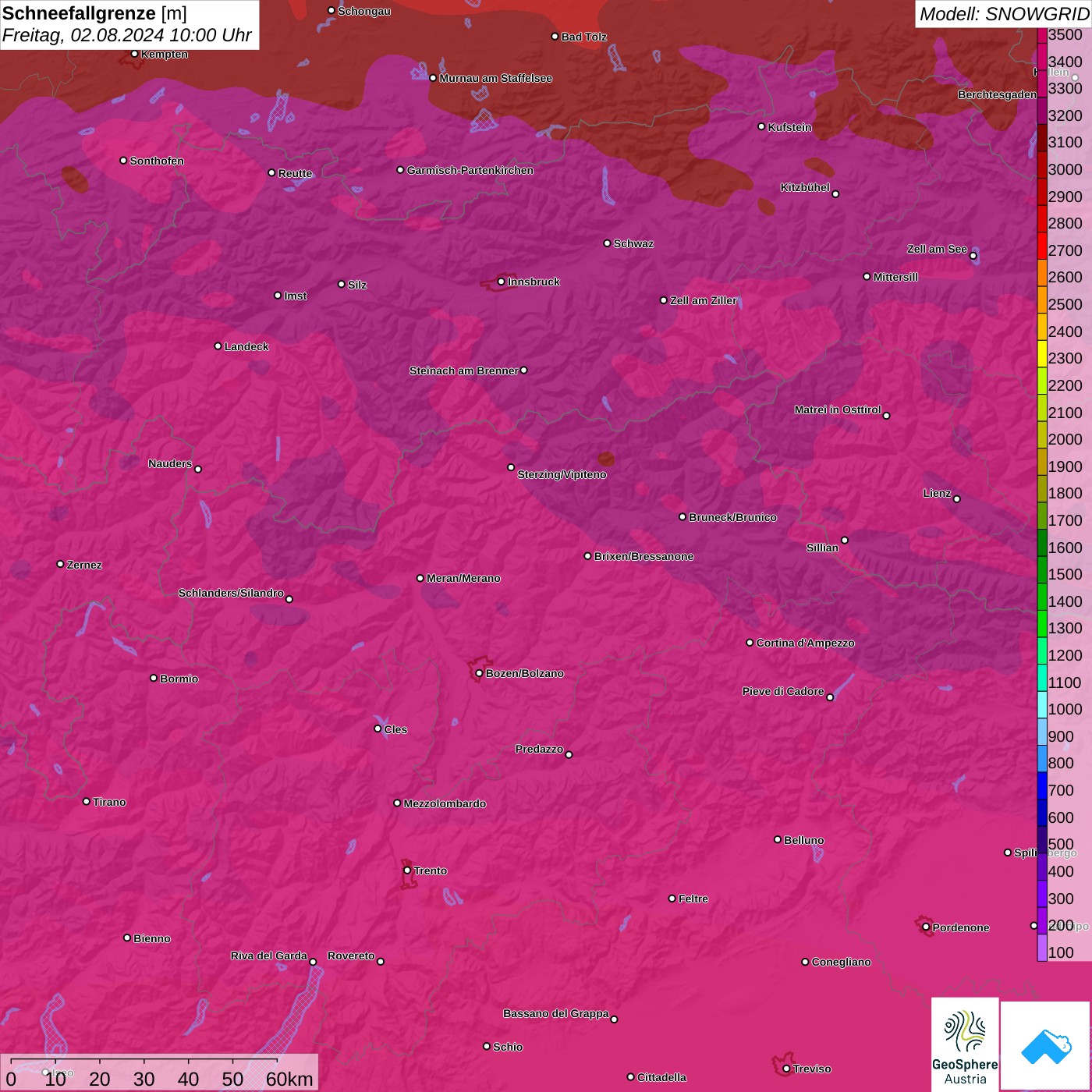Click the Bormio location dot
Viewport: 1092px width, 1092px height.
(x=154, y=678)
